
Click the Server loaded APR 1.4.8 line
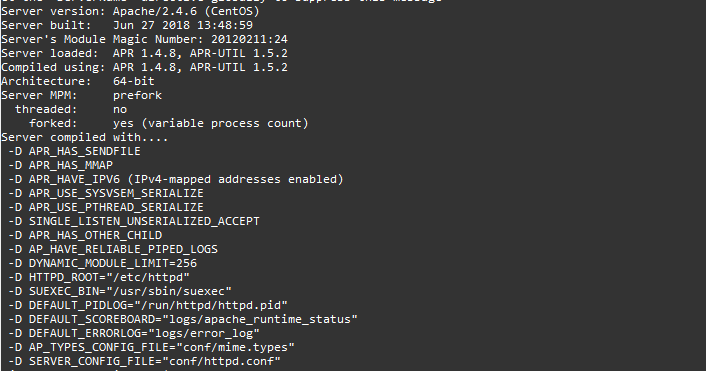click(x=144, y=53)
